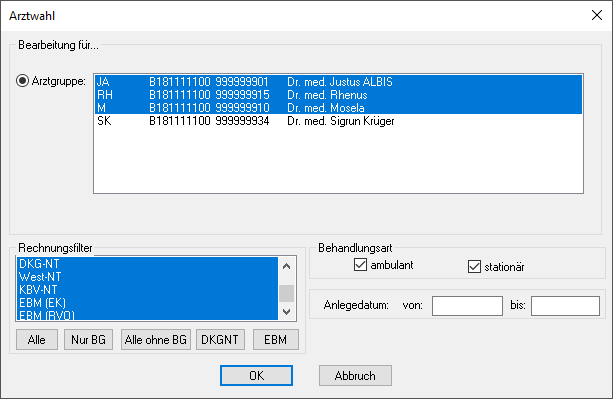Focus the Anlegedatum von field
Viewport: 613px width, 399px height.
467,306
